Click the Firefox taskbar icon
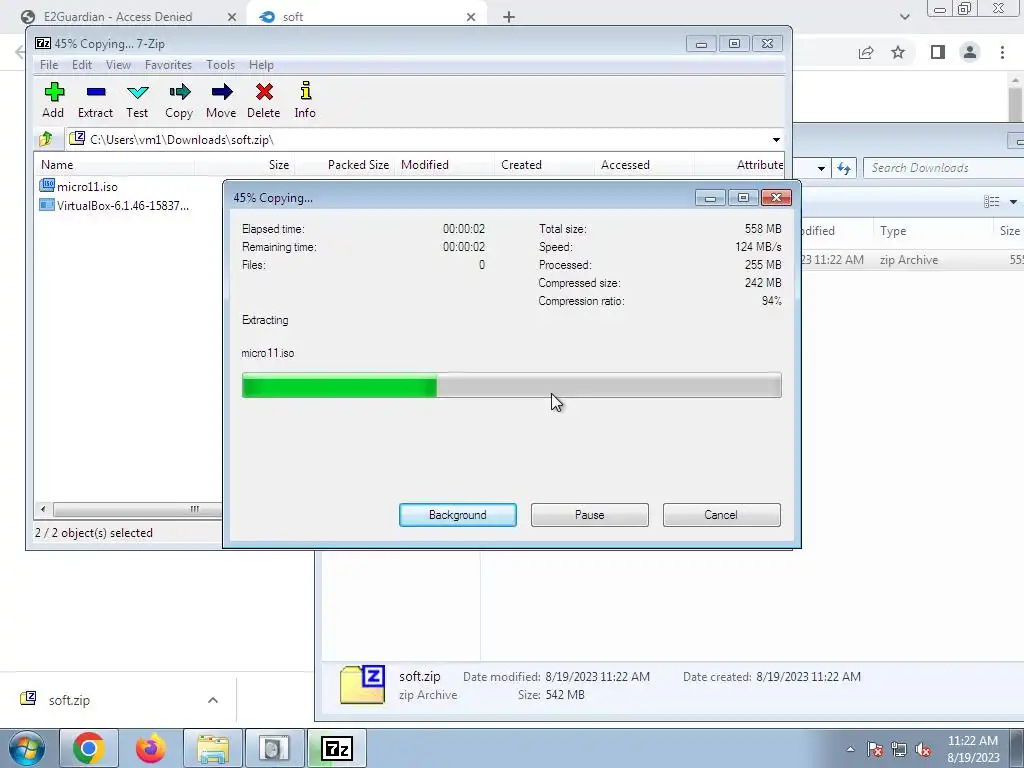Image resolution: width=1024 pixels, height=768 pixels. point(150,748)
